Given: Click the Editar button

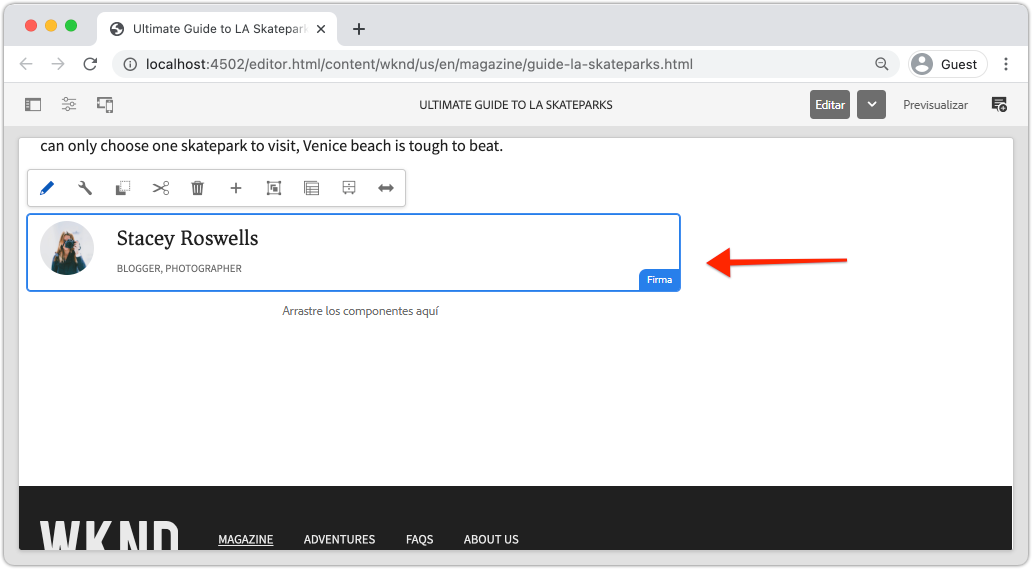Looking at the screenshot, I should (x=830, y=105).
